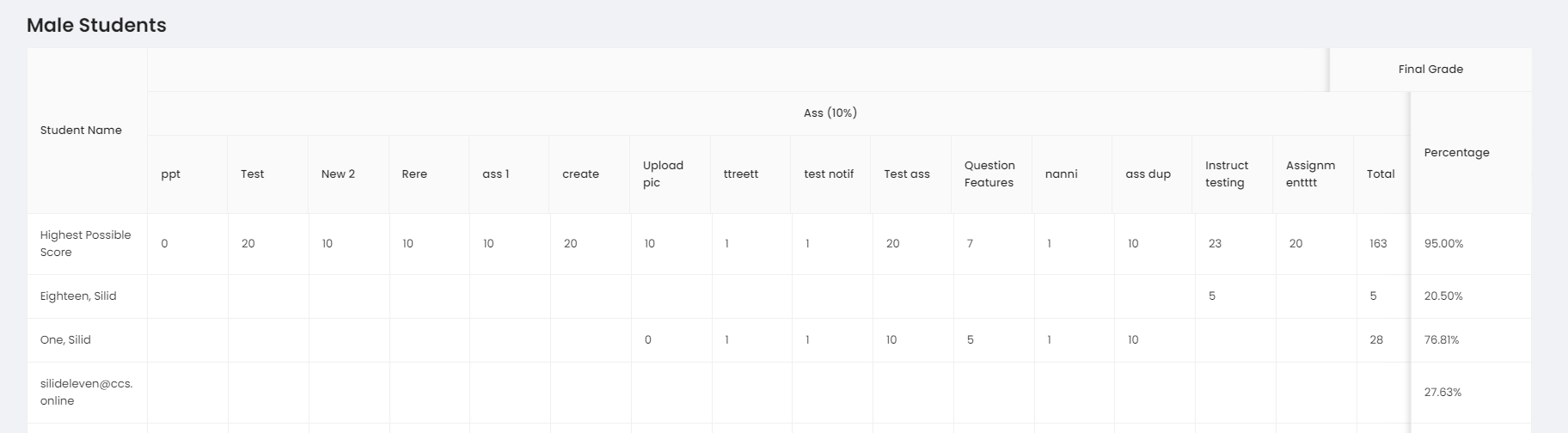This screenshot has width=1568, height=433.
Task: Click the 'ttreett' column header
Action: (x=741, y=174)
